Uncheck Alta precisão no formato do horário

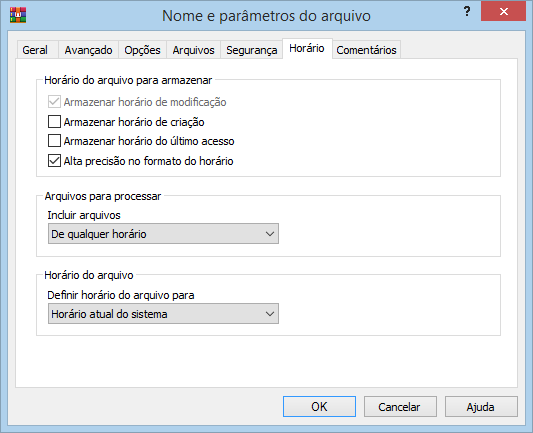[54, 160]
